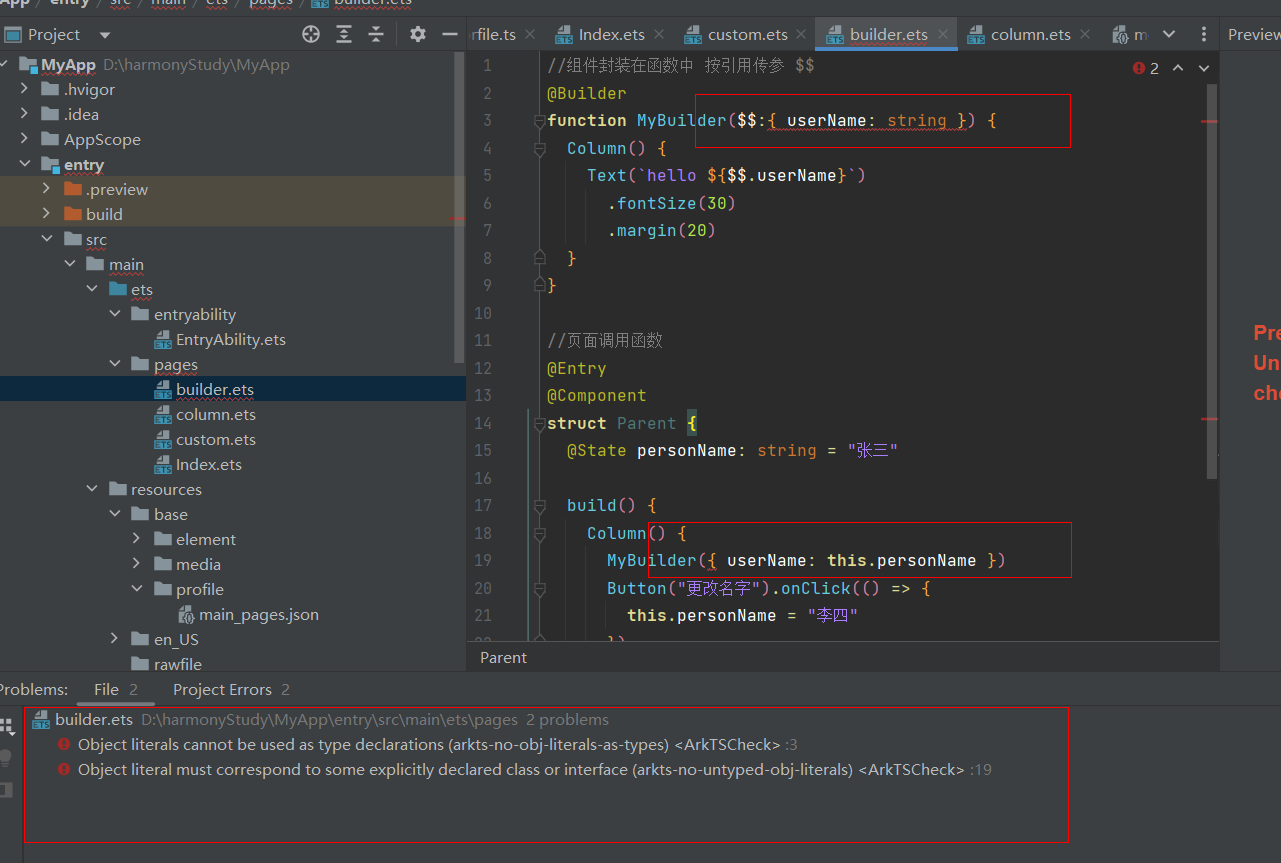Toggle fold end marker at line 8
The height and width of the screenshot is (863, 1281).
pyautogui.click(x=539, y=258)
